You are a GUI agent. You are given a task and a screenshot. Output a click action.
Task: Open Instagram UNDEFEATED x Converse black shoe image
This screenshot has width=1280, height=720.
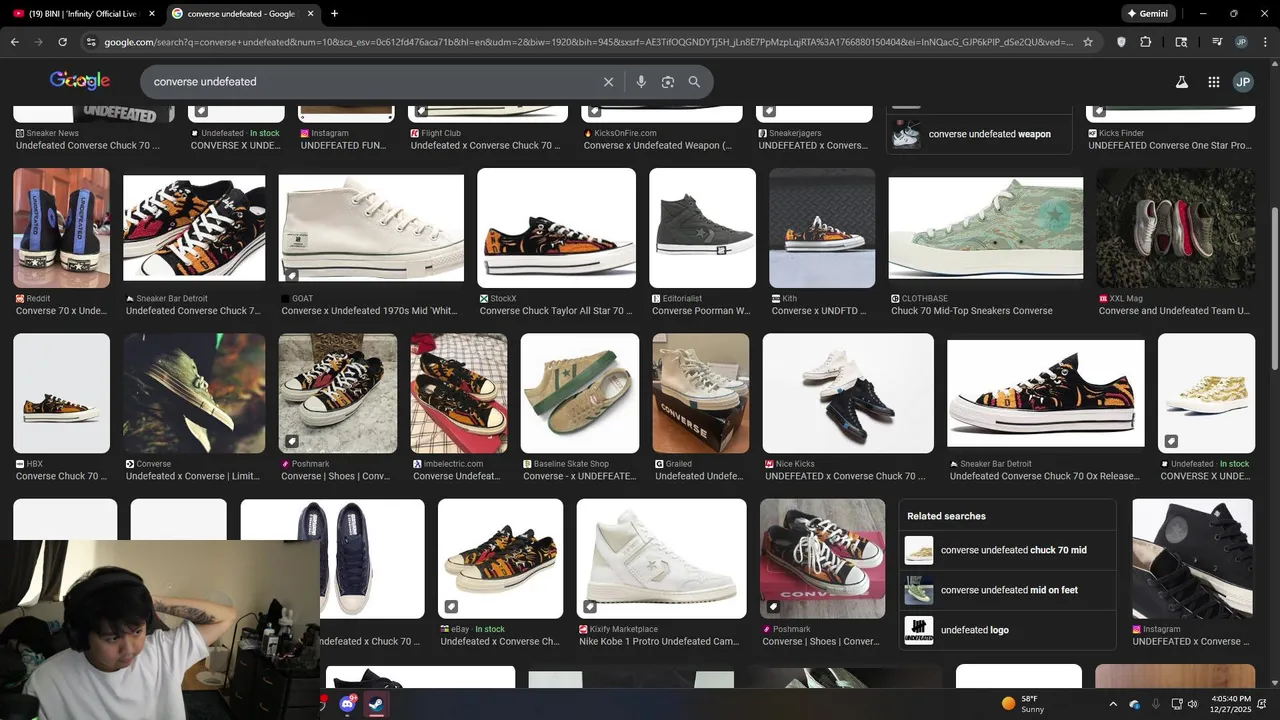1192,559
